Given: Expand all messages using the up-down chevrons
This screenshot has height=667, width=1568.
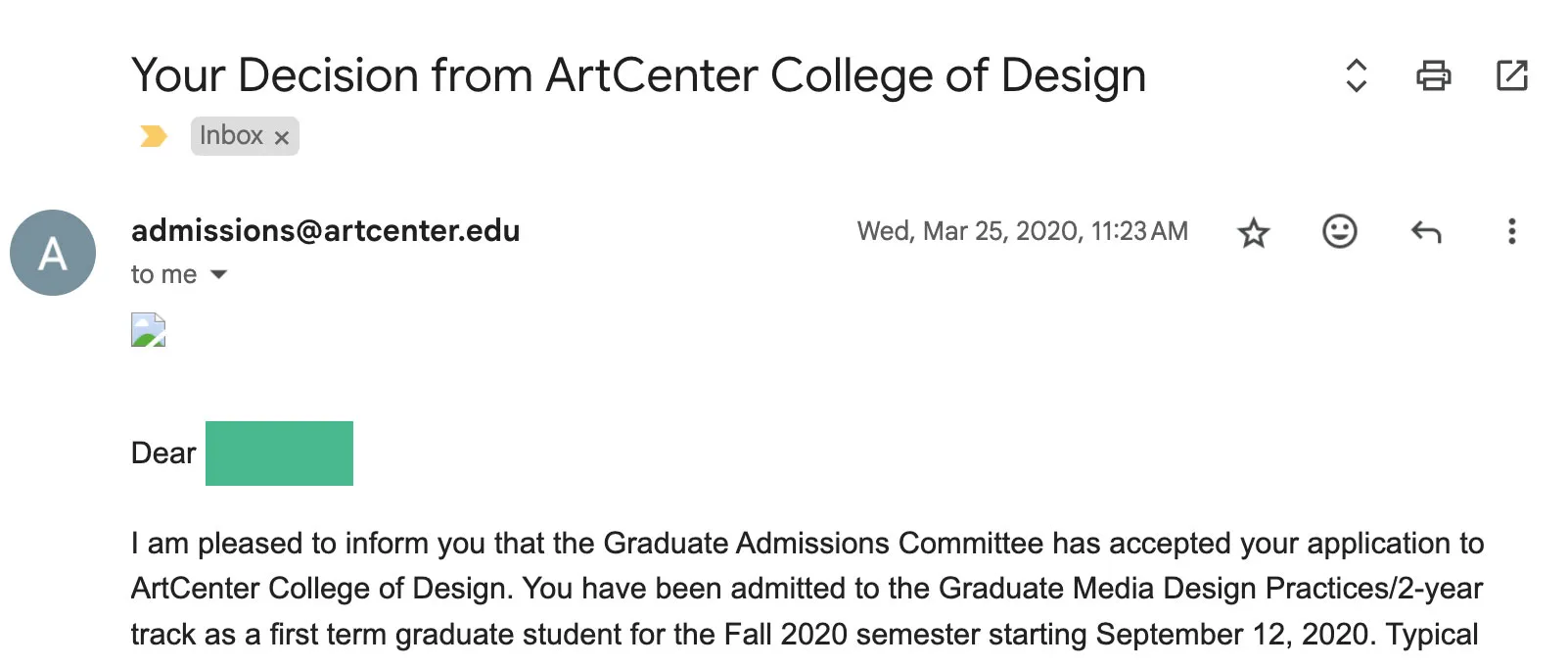Looking at the screenshot, I should pyautogui.click(x=1356, y=75).
